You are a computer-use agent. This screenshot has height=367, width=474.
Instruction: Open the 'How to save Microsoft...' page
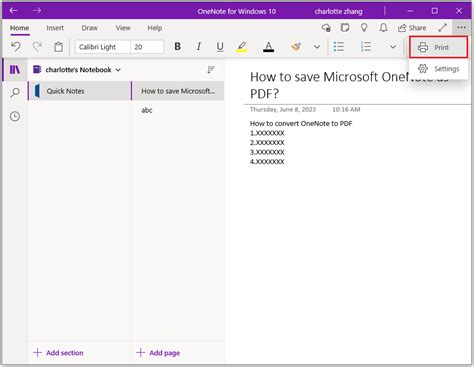pos(178,91)
